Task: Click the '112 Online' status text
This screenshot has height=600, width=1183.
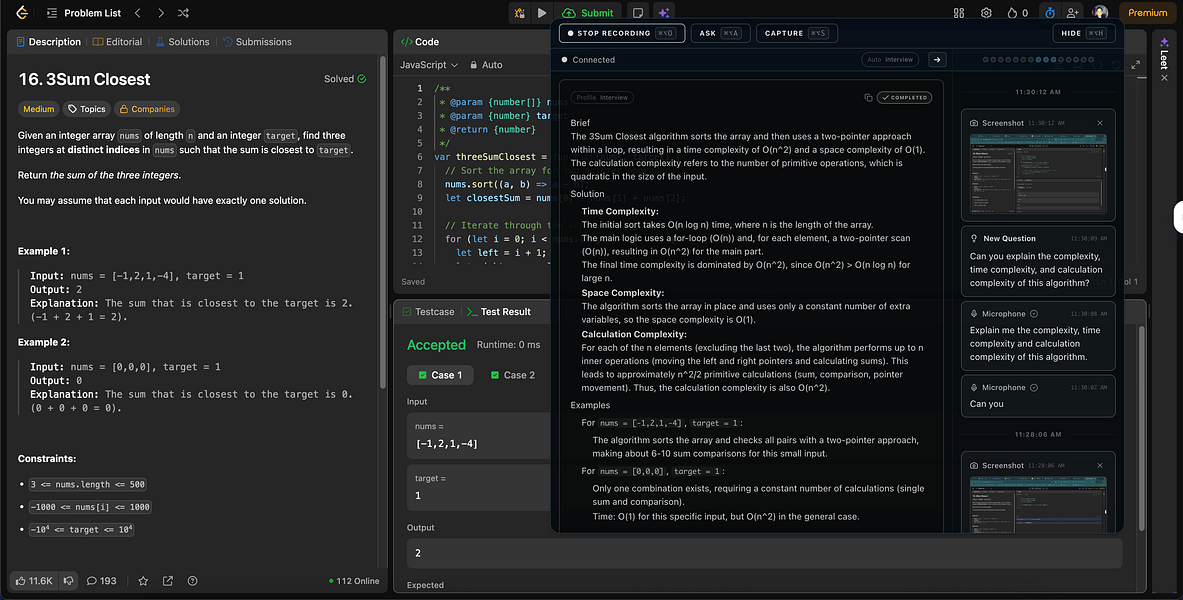Action: [355, 580]
